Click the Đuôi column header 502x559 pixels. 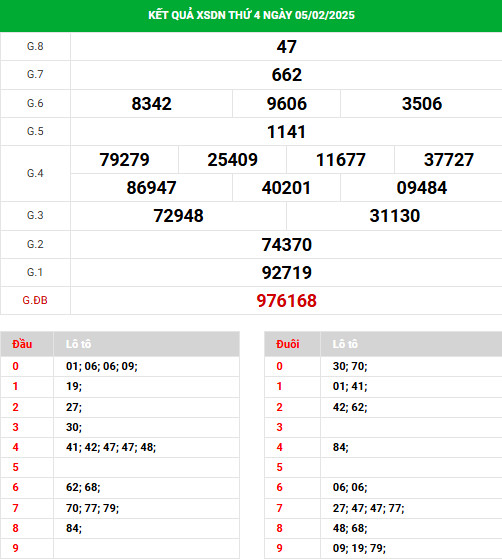pyautogui.click(x=288, y=344)
